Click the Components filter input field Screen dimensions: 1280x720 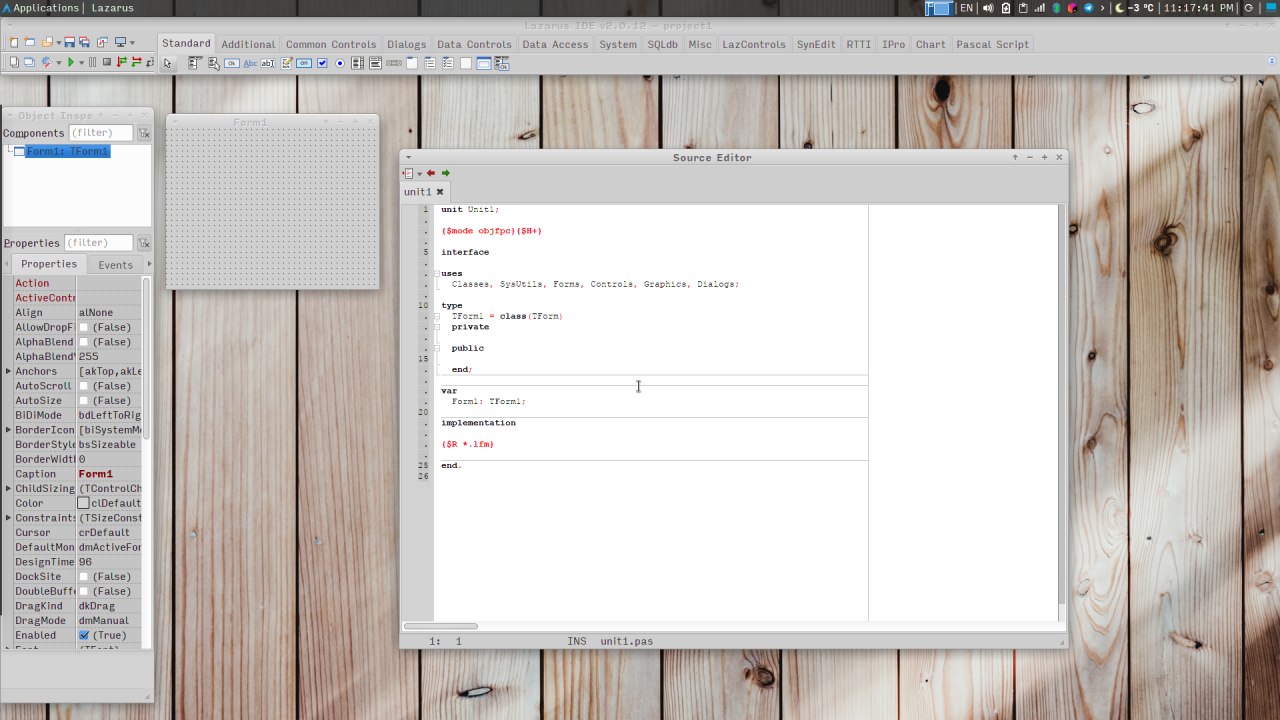[100, 133]
